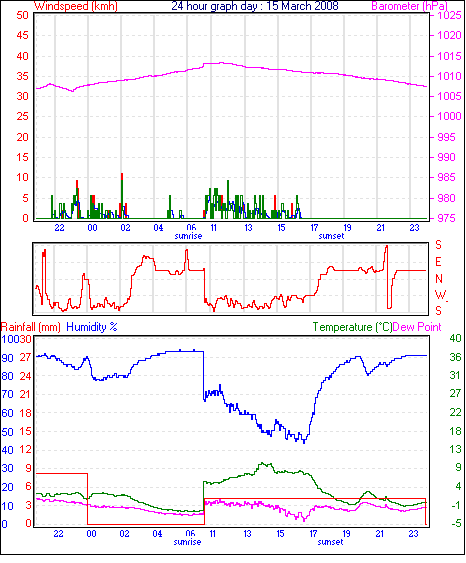This screenshot has height=563, width=466.
Task: Click the W wind direction label
Action: click(x=440, y=295)
